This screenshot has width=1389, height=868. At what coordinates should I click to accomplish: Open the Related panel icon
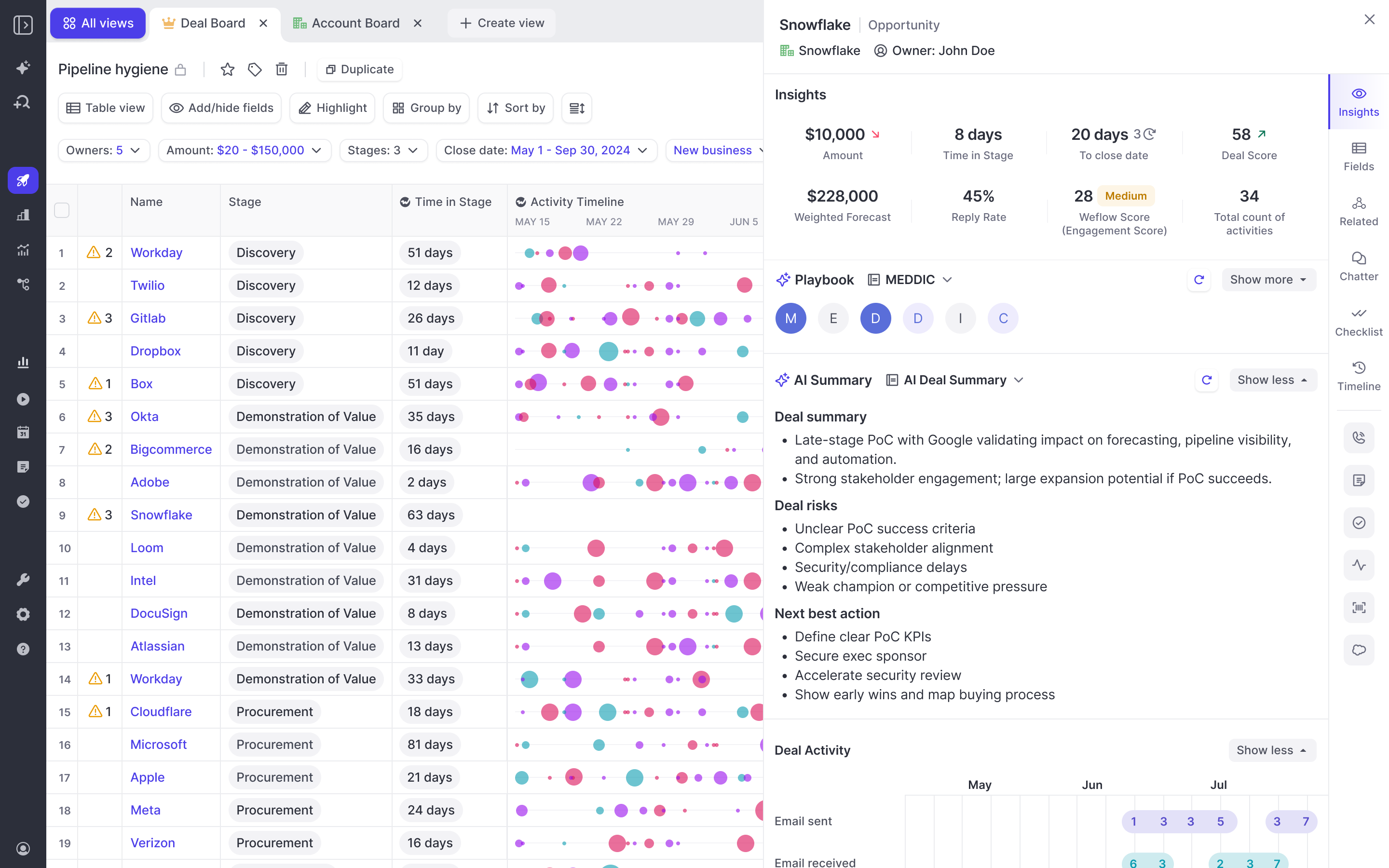click(x=1359, y=211)
